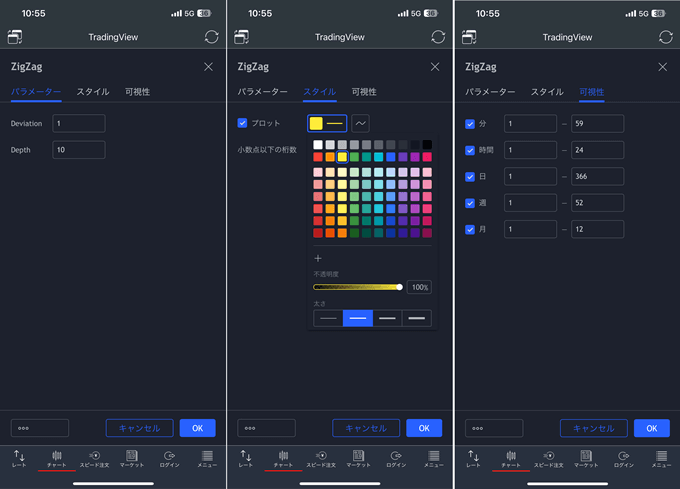The height and width of the screenshot is (489, 680).
Task: Open the window-switch icon on the middle screen
Action: [x=242, y=37]
